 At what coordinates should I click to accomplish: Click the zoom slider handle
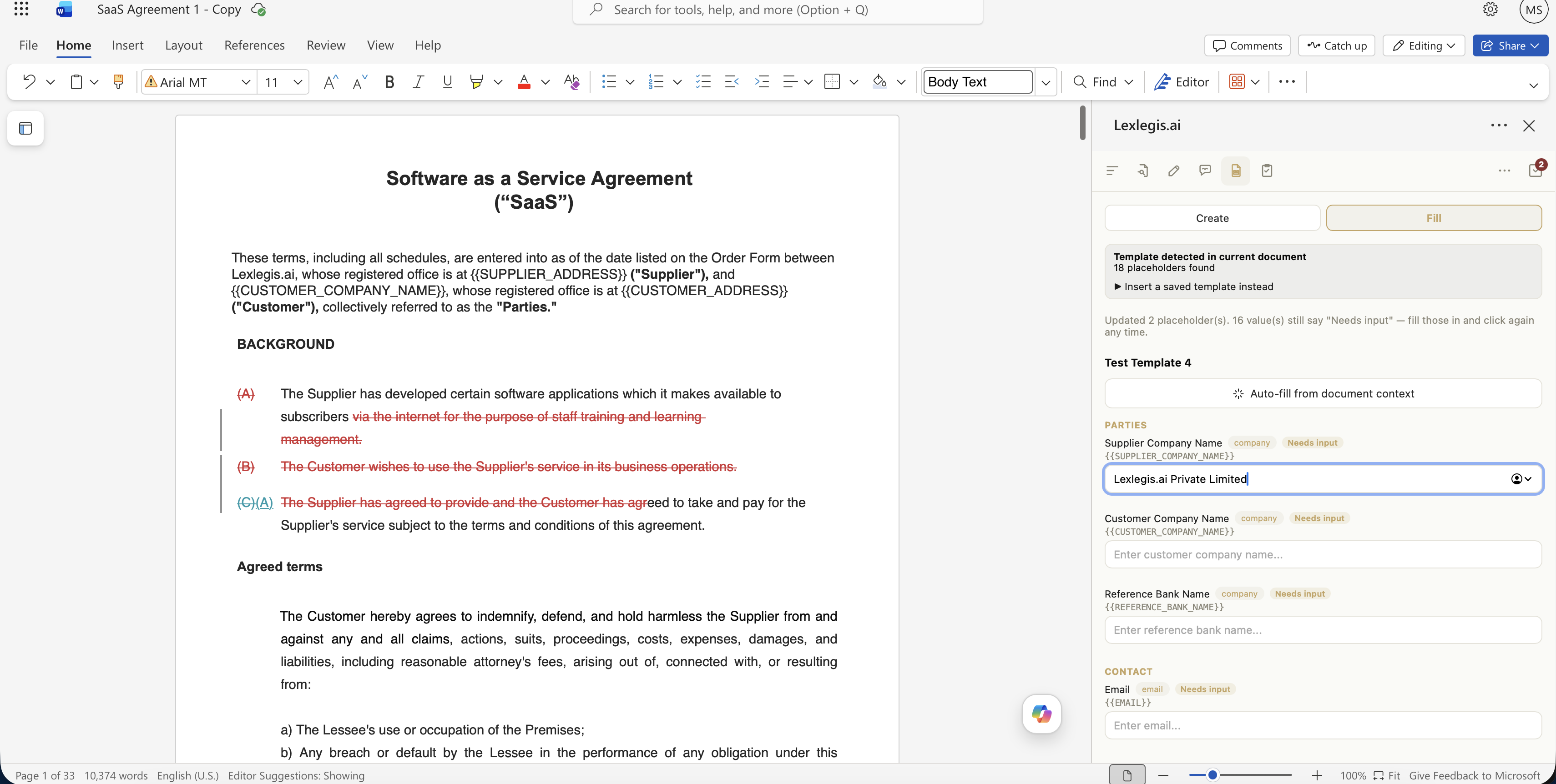pyautogui.click(x=1212, y=775)
